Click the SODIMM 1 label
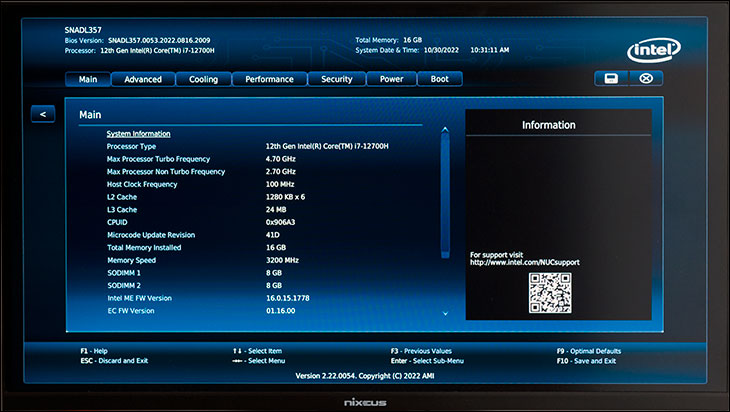 coord(124,273)
